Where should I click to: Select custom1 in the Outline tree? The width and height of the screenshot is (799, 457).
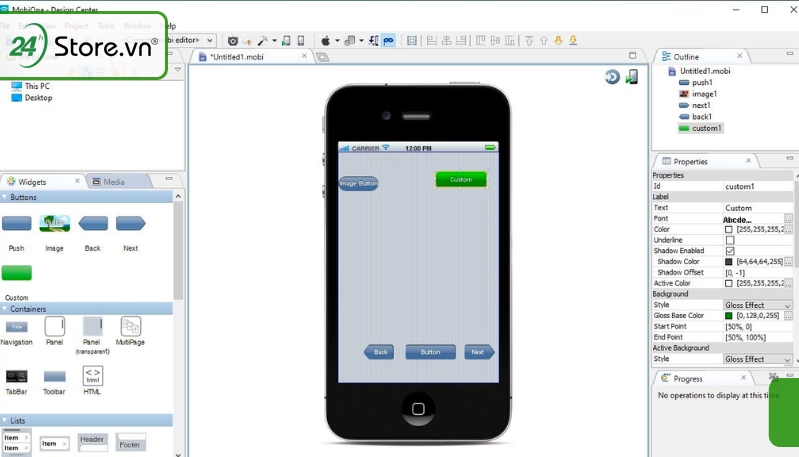point(700,128)
